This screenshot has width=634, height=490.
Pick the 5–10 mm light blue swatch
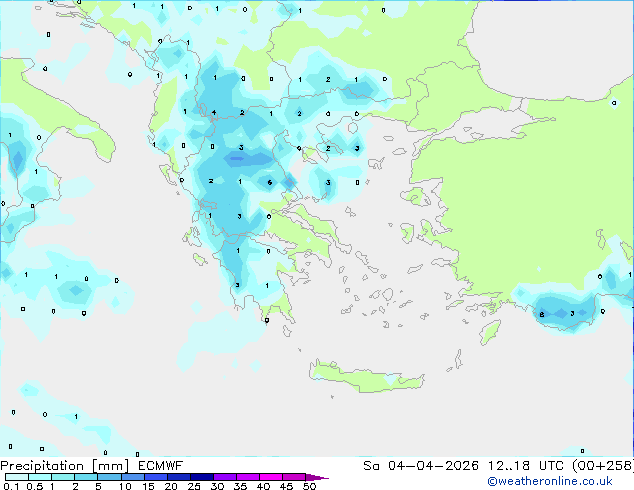pyautogui.click(x=109, y=477)
